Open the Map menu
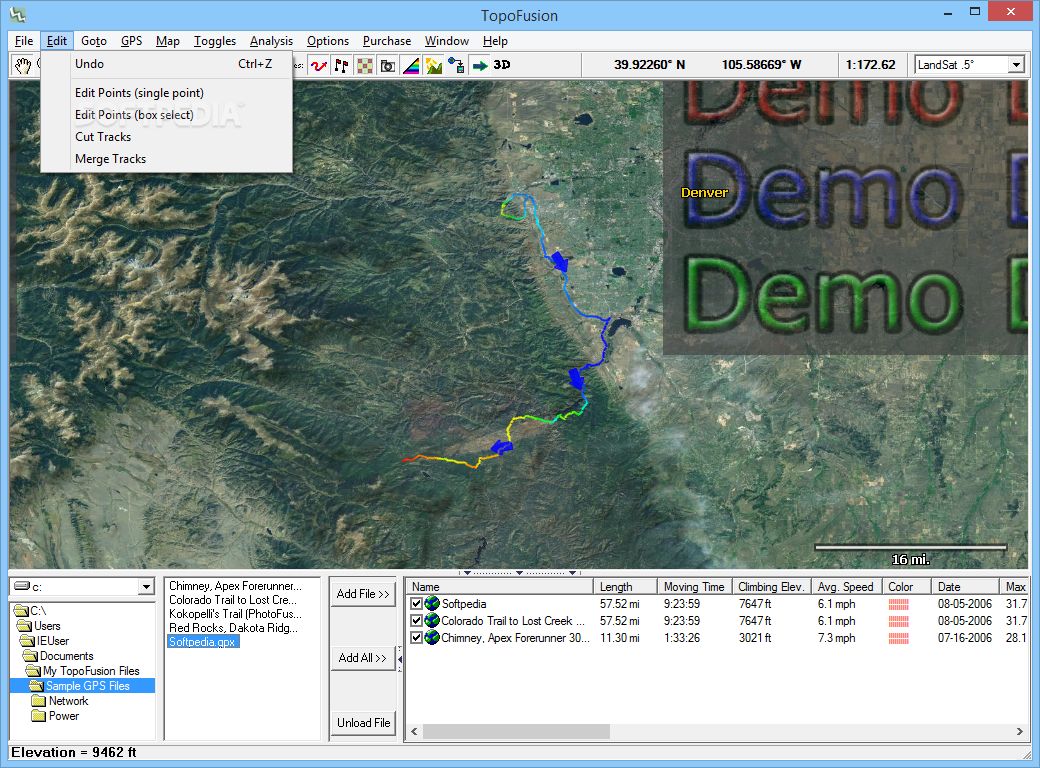Screen dimensions: 1040x768 pos(168,41)
